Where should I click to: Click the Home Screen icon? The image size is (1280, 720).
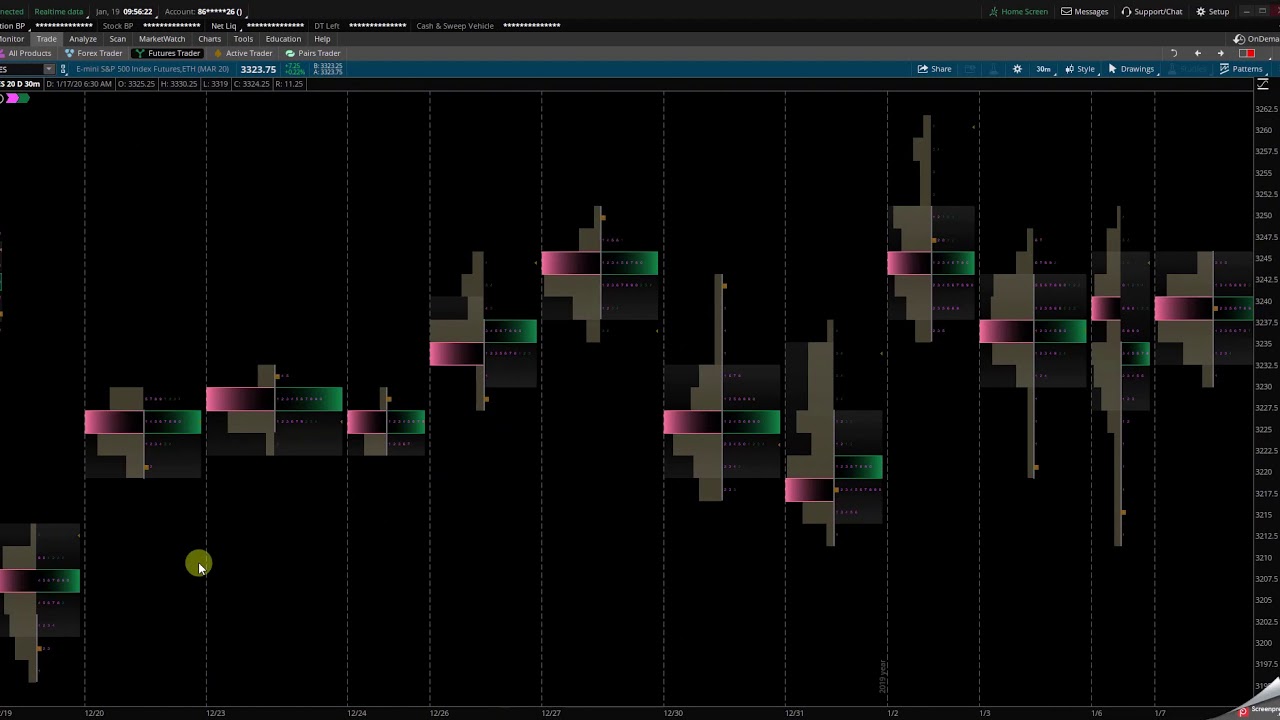pyautogui.click(x=1018, y=11)
